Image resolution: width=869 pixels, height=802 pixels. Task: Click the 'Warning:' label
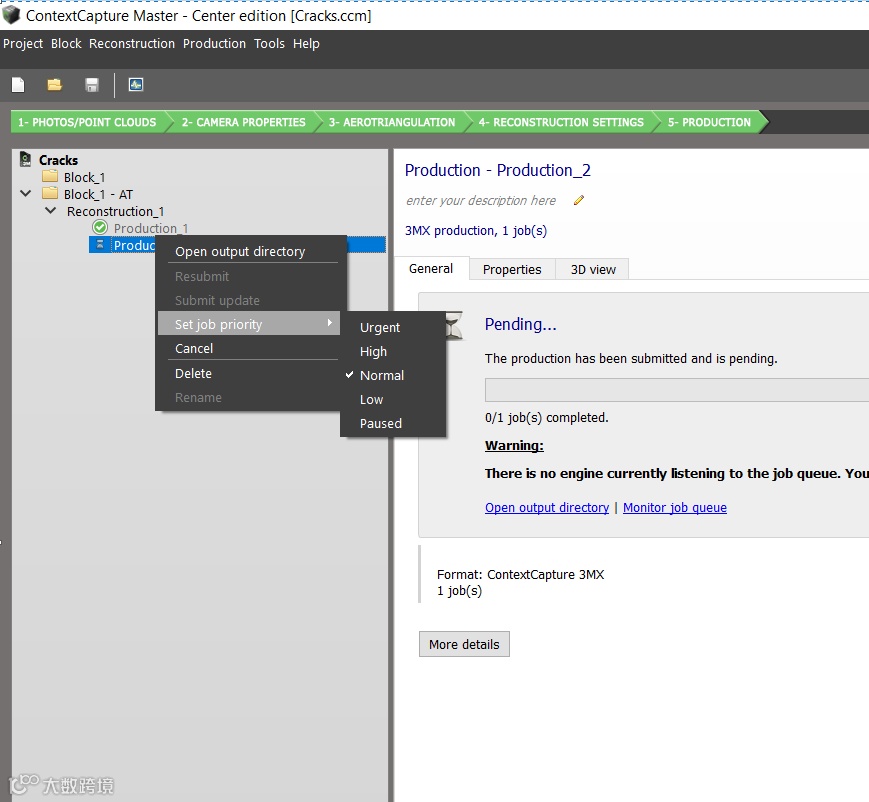tap(514, 445)
